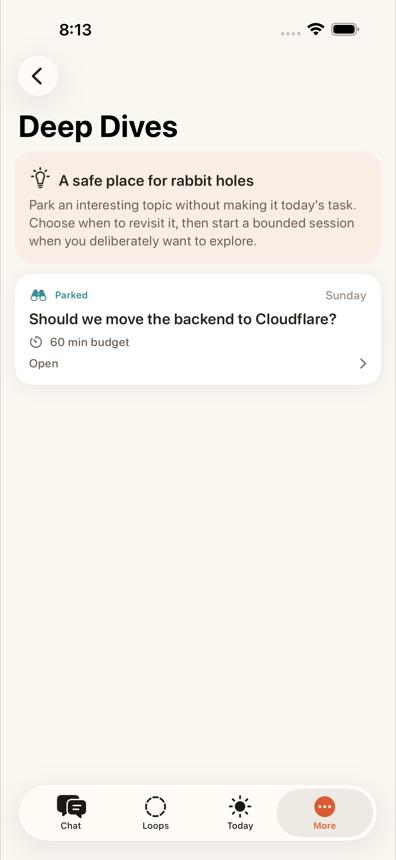
Task: Tap the sun Today icon
Action: pos(240,807)
